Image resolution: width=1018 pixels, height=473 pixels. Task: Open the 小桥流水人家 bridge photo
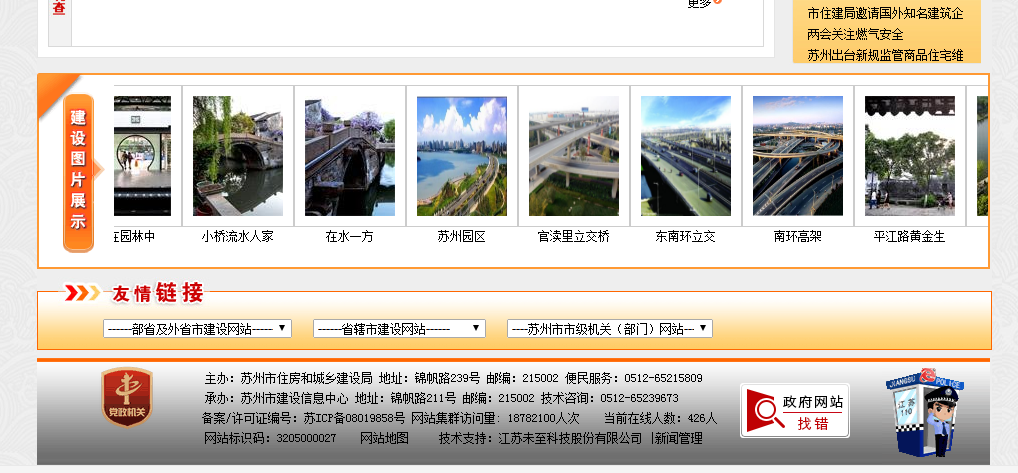[x=238, y=156]
